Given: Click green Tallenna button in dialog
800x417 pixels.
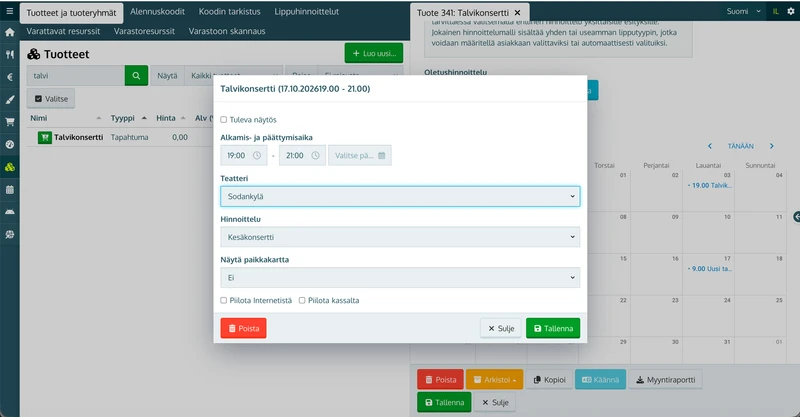Looking at the screenshot, I should (x=553, y=328).
